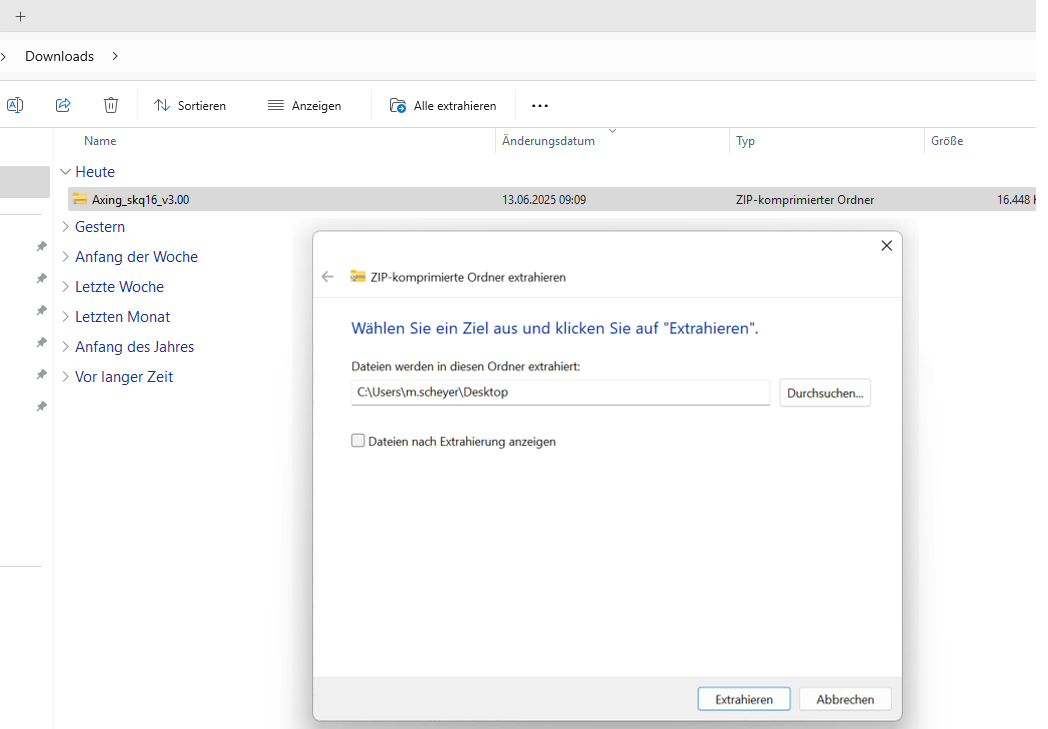The image size is (1048, 729).
Task: Close the extract dialog with X
Action: coord(887,246)
